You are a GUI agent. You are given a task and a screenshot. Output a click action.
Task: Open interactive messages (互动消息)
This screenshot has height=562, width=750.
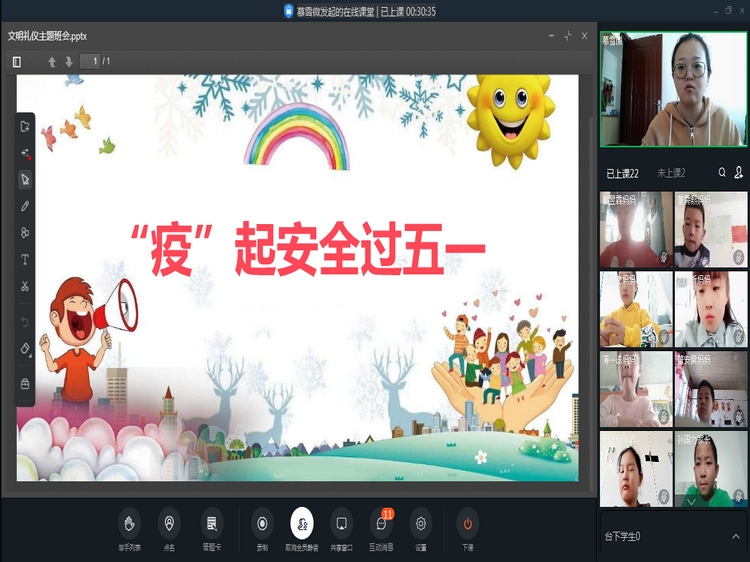tap(381, 523)
